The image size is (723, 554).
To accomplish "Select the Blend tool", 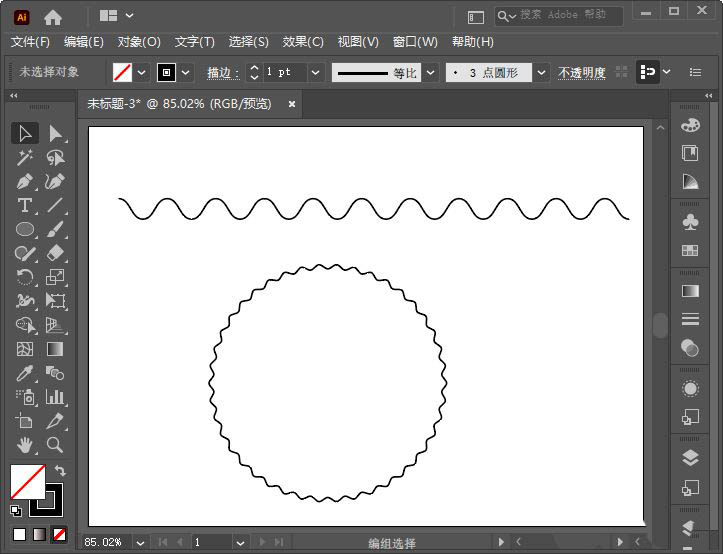I will [x=55, y=373].
